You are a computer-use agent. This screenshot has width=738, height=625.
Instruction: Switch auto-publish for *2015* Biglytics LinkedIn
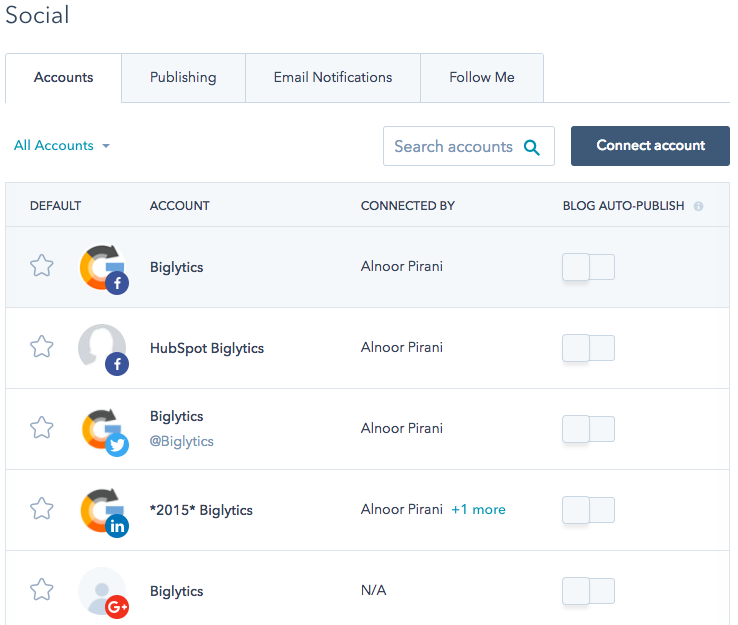click(x=588, y=510)
